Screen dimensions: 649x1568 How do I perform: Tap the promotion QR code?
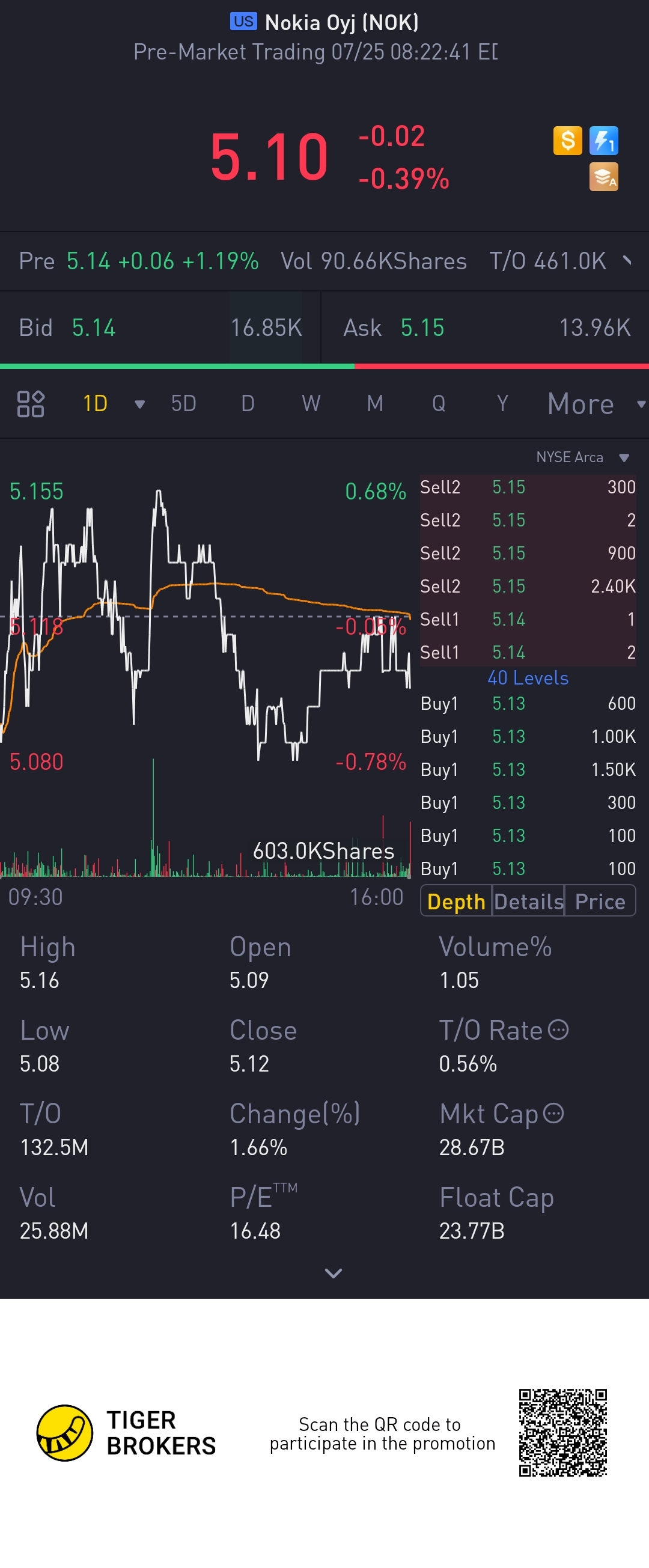tap(562, 1432)
